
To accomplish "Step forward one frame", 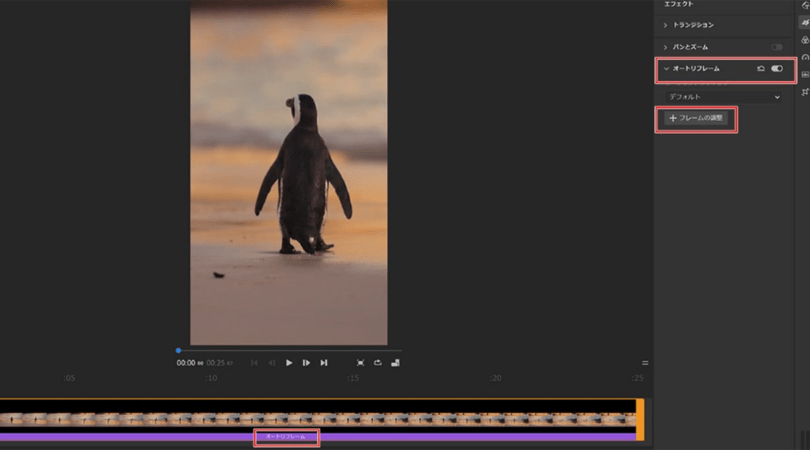I will click(x=306, y=363).
